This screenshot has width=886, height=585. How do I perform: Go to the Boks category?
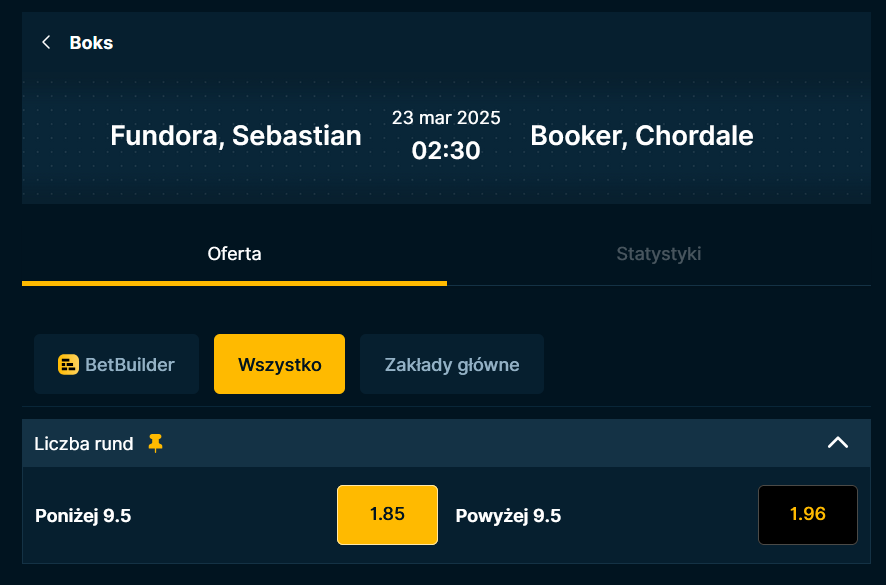(91, 42)
